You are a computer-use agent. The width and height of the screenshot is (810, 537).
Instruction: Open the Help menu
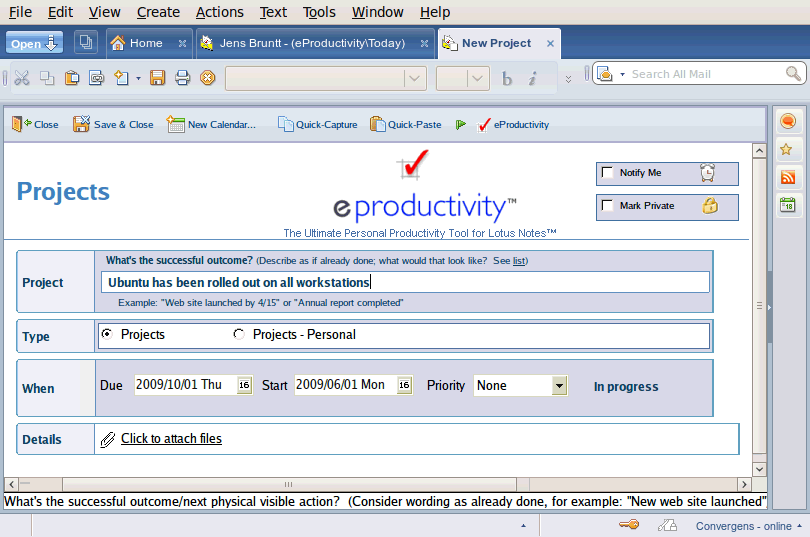tap(435, 12)
